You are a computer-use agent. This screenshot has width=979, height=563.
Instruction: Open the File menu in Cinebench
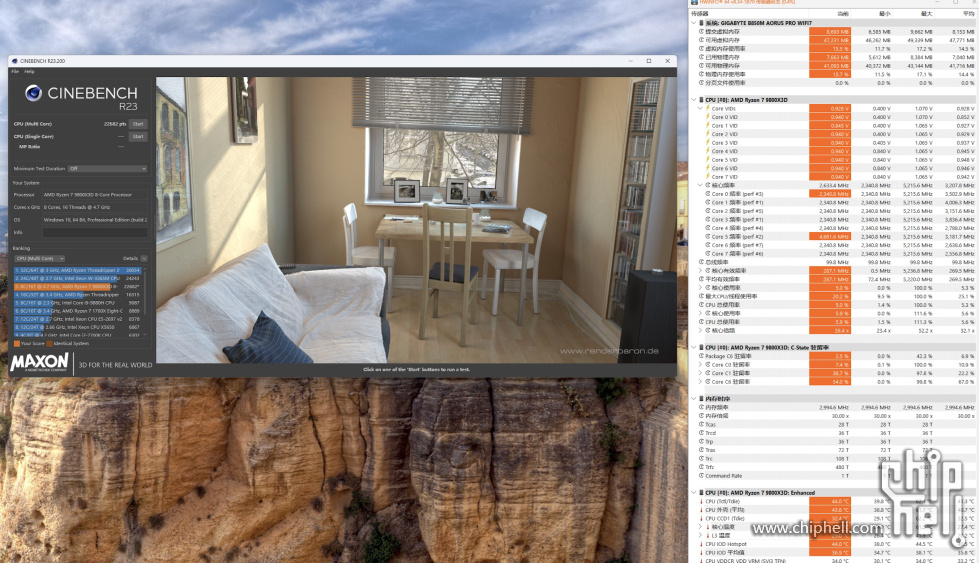point(15,72)
